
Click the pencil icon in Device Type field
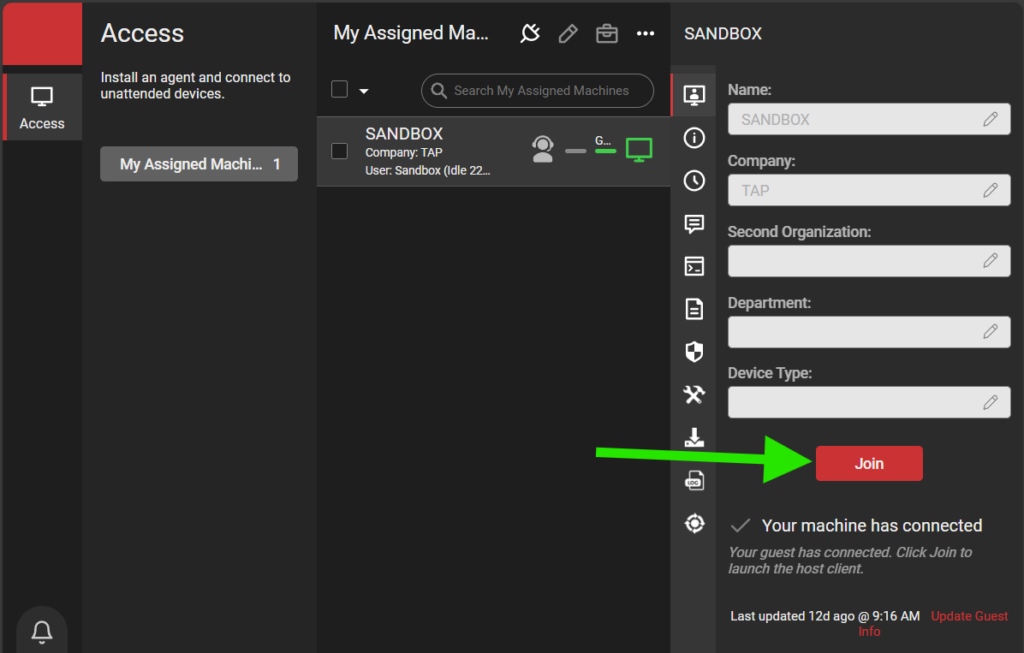pos(990,402)
